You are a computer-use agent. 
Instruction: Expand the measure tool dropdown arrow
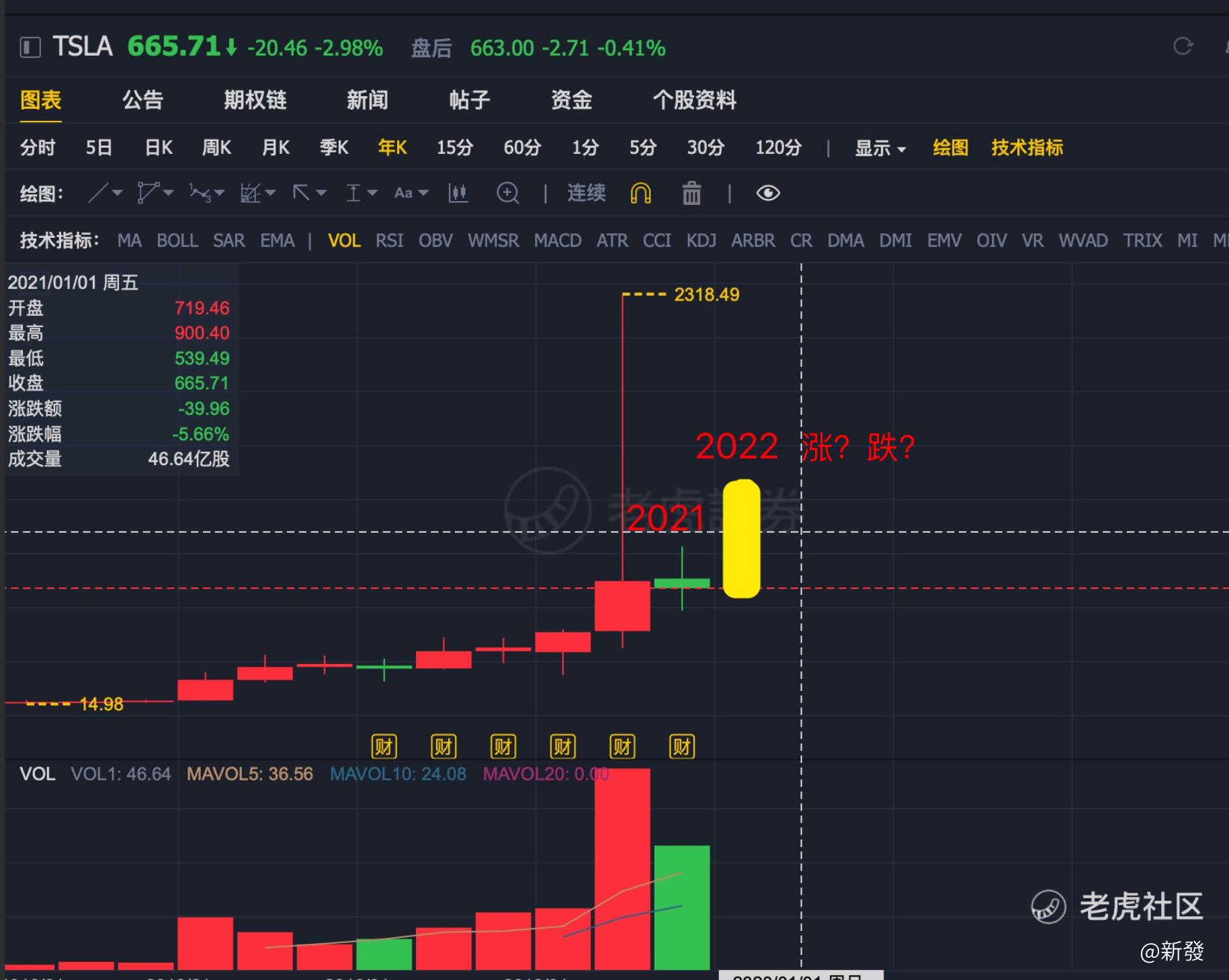pos(372,194)
